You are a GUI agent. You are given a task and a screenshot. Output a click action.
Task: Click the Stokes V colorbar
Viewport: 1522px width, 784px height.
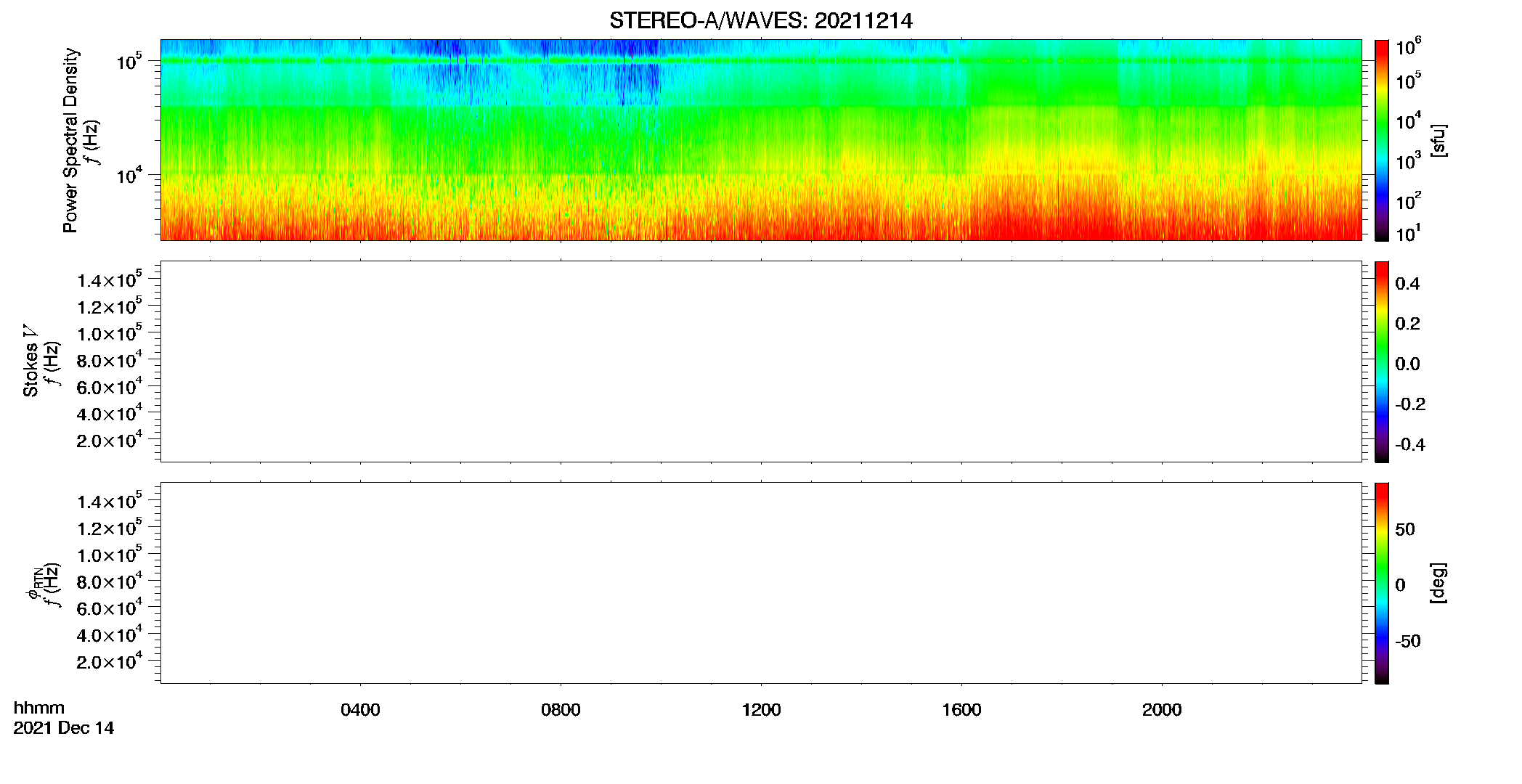(1382, 362)
